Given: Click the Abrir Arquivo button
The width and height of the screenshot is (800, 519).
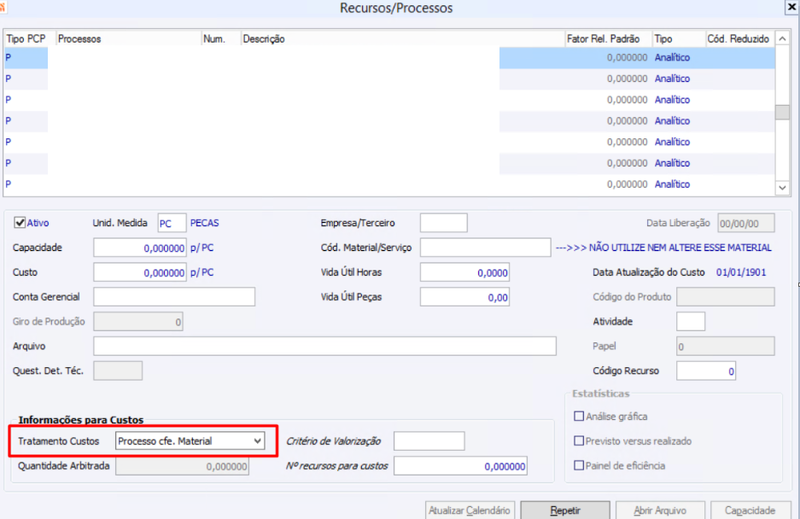Looking at the screenshot, I should (x=660, y=510).
